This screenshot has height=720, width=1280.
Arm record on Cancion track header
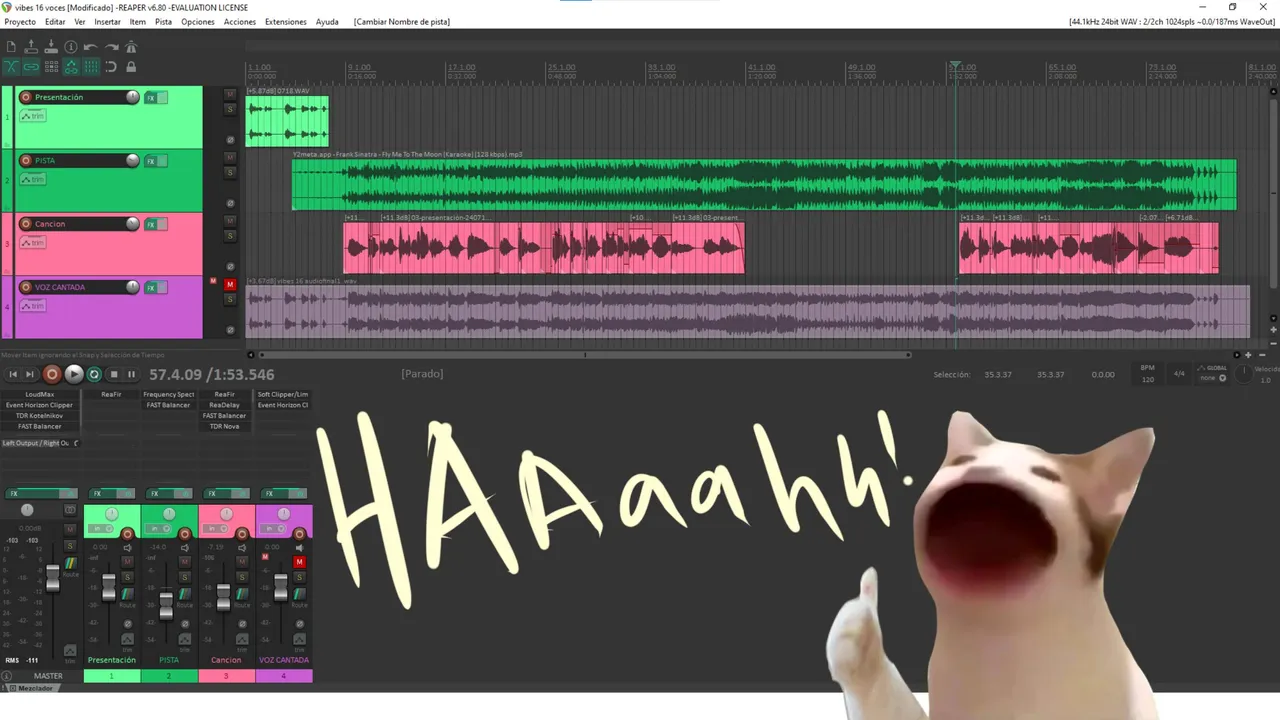26,224
